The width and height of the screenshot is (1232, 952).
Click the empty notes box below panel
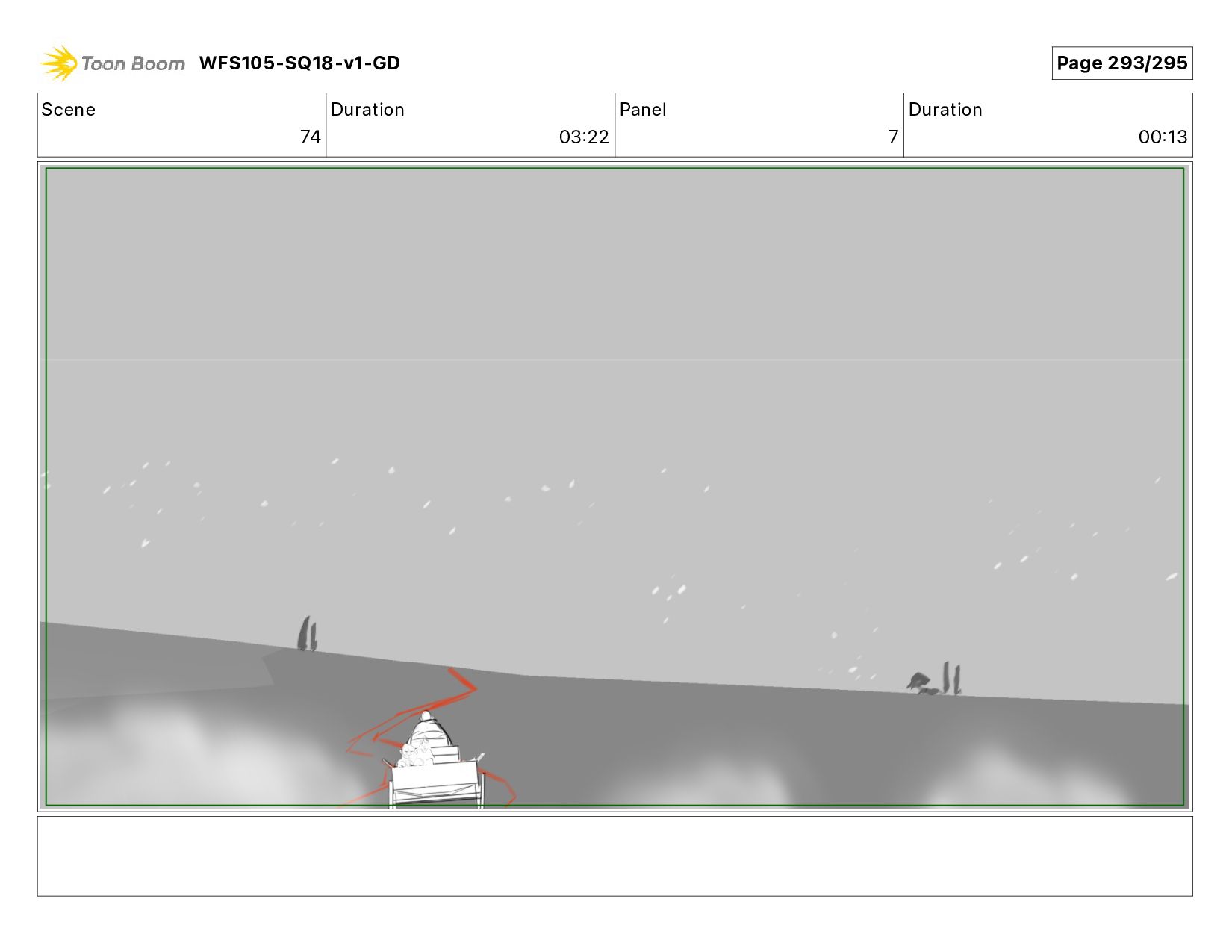[x=615, y=856]
